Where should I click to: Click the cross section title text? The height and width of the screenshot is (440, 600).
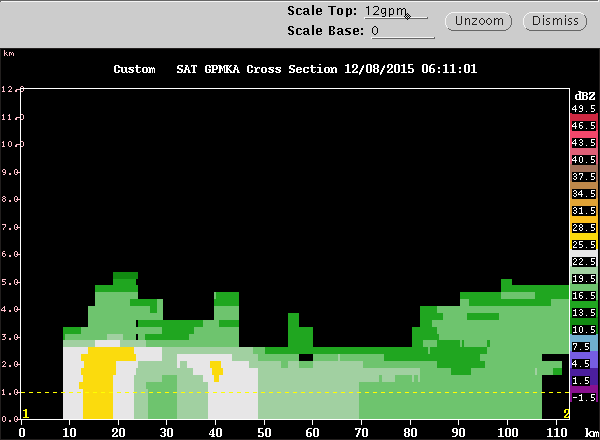tap(295, 69)
